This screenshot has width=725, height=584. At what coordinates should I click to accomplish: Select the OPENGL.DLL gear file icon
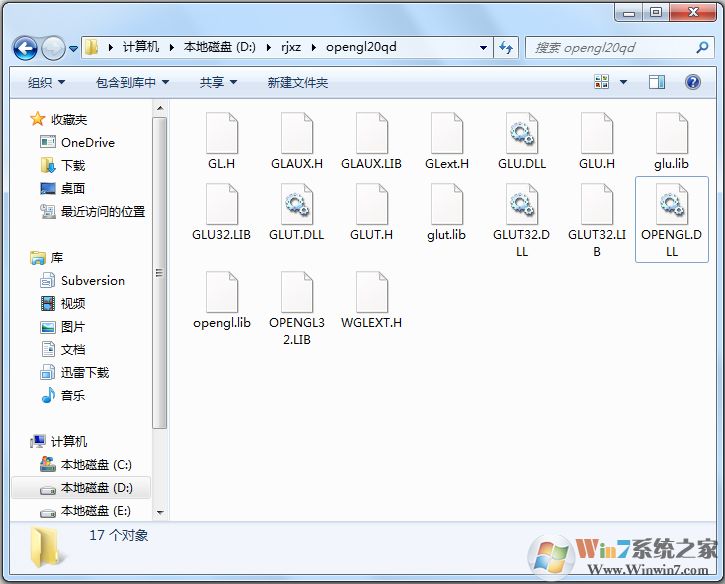[672, 204]
